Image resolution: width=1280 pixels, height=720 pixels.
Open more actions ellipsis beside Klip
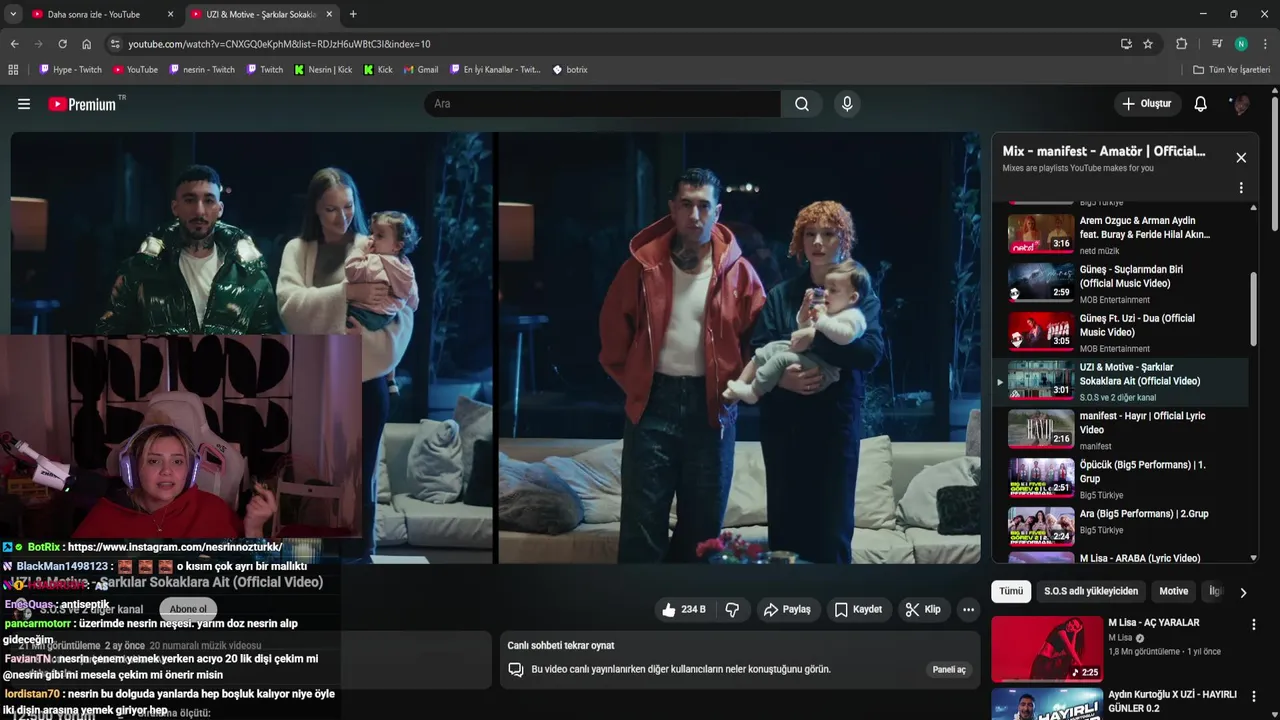point(968,609)
